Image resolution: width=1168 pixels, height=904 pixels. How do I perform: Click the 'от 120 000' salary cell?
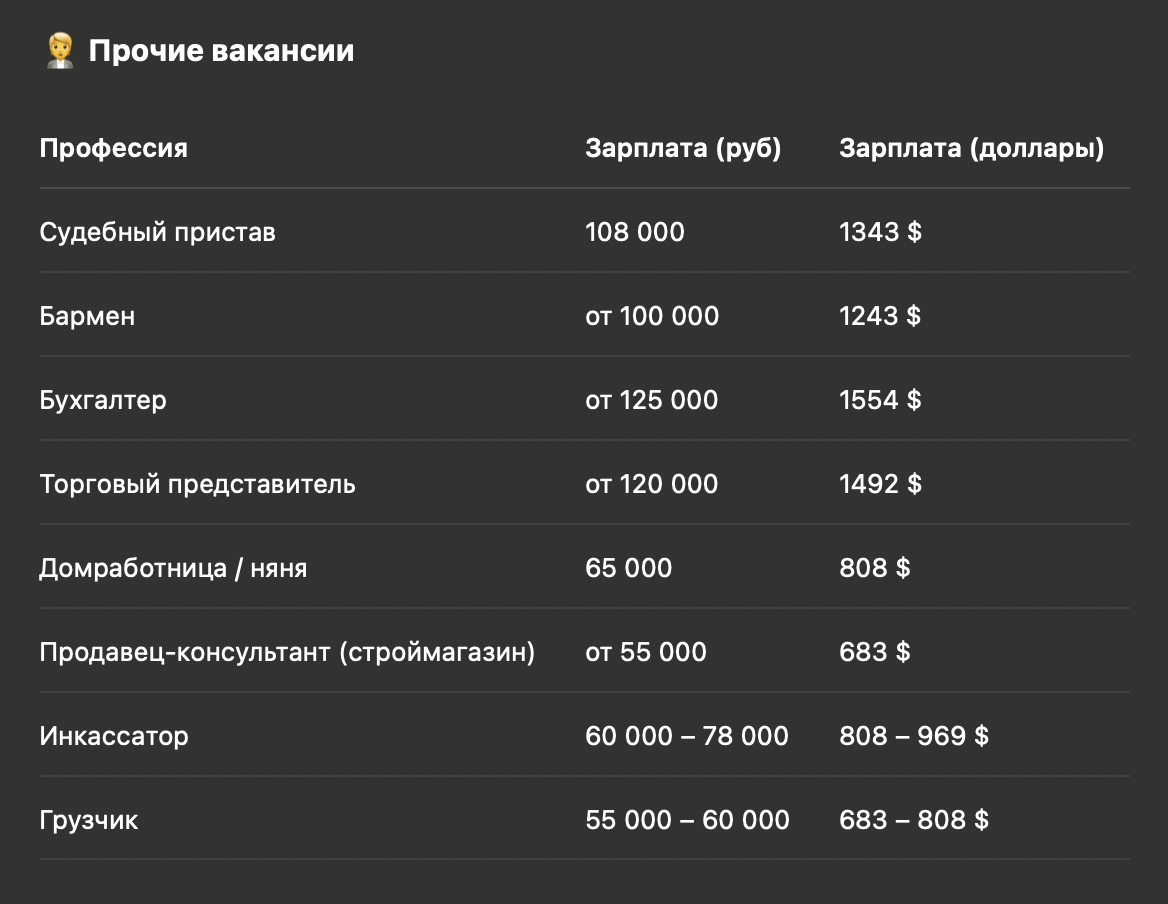tap(651, 485)
